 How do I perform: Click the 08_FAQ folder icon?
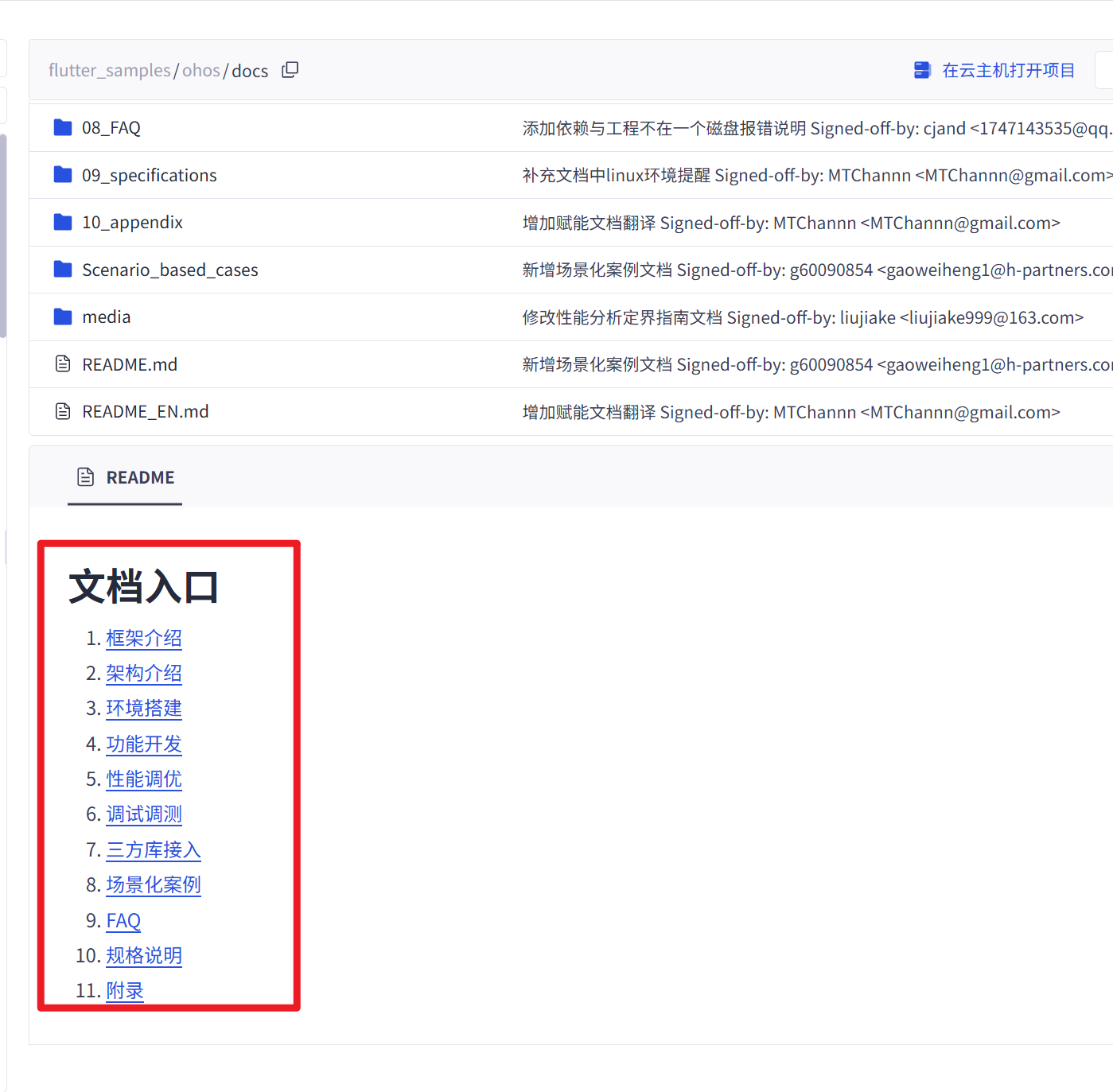(x=63, y=127)
